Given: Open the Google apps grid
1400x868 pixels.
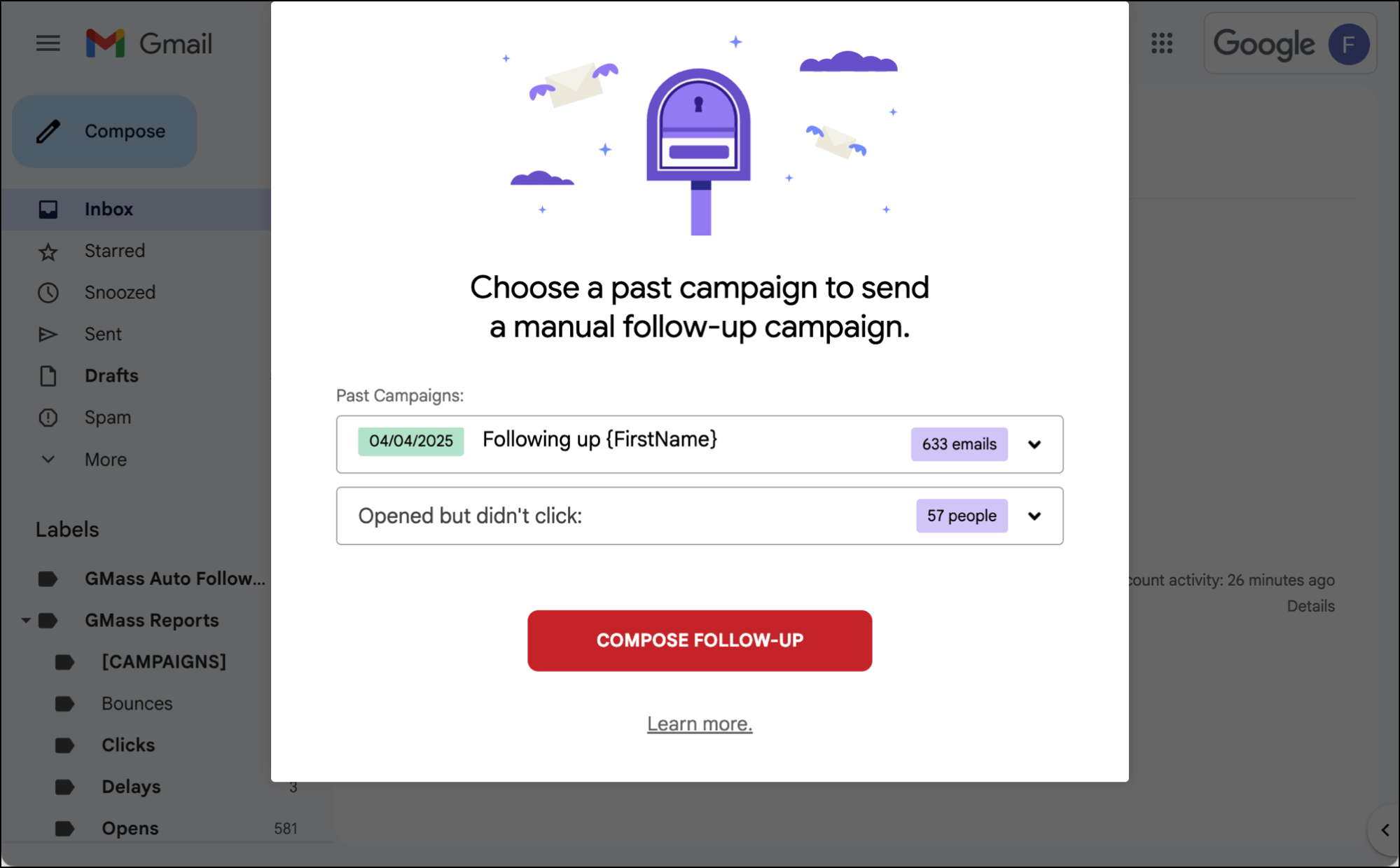Looking at the screenshot, I should pyautogui.click(x=1162, y=43).
